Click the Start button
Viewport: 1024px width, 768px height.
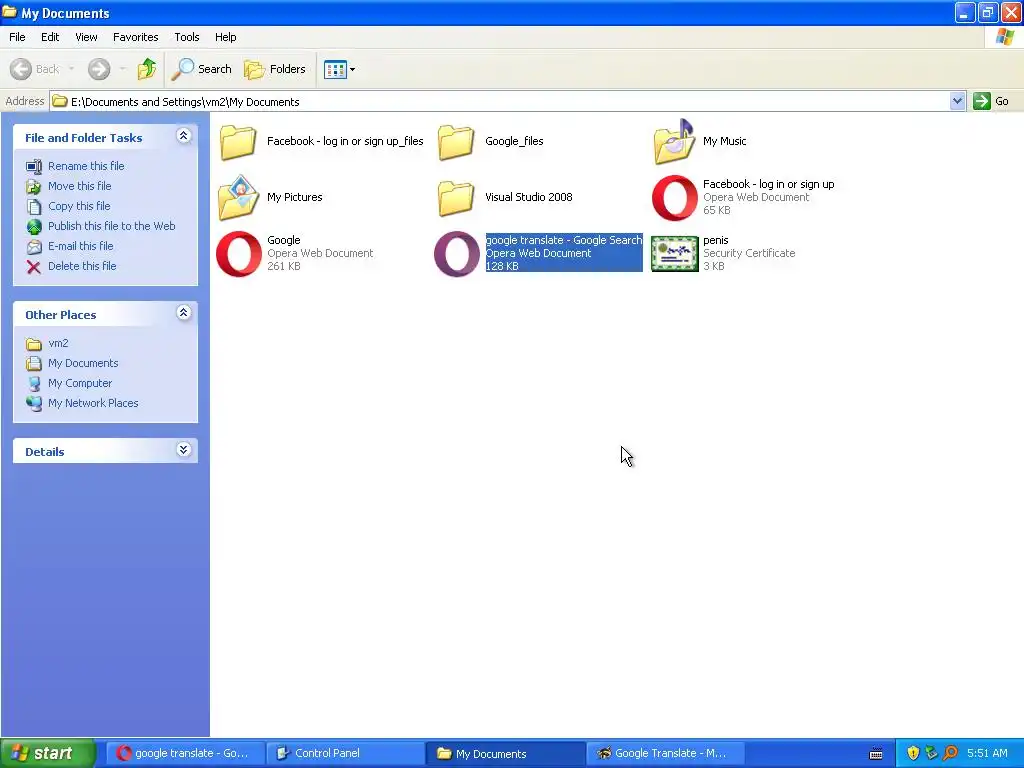48,753
